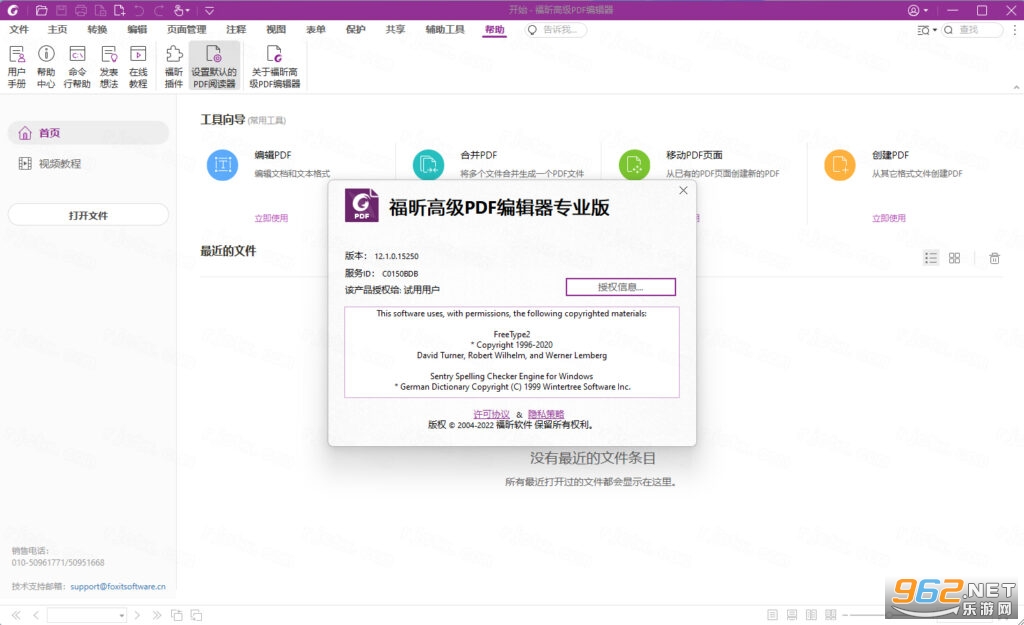Open the 许可协议 license link
Viewport: 1024px width, 625px height.
[491, 414]
